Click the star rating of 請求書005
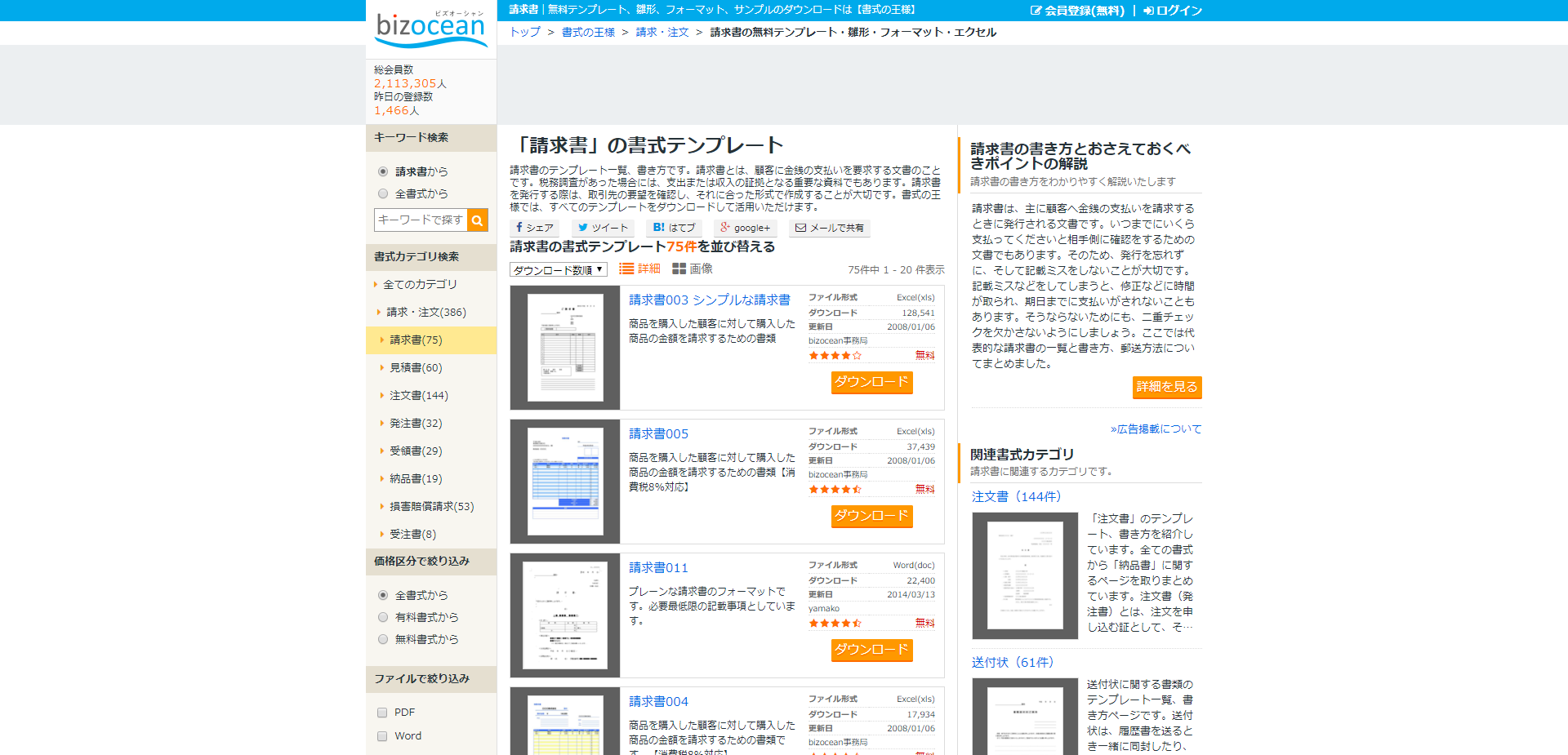Viewport: 1568px width, 755px height. click(835, 488)
